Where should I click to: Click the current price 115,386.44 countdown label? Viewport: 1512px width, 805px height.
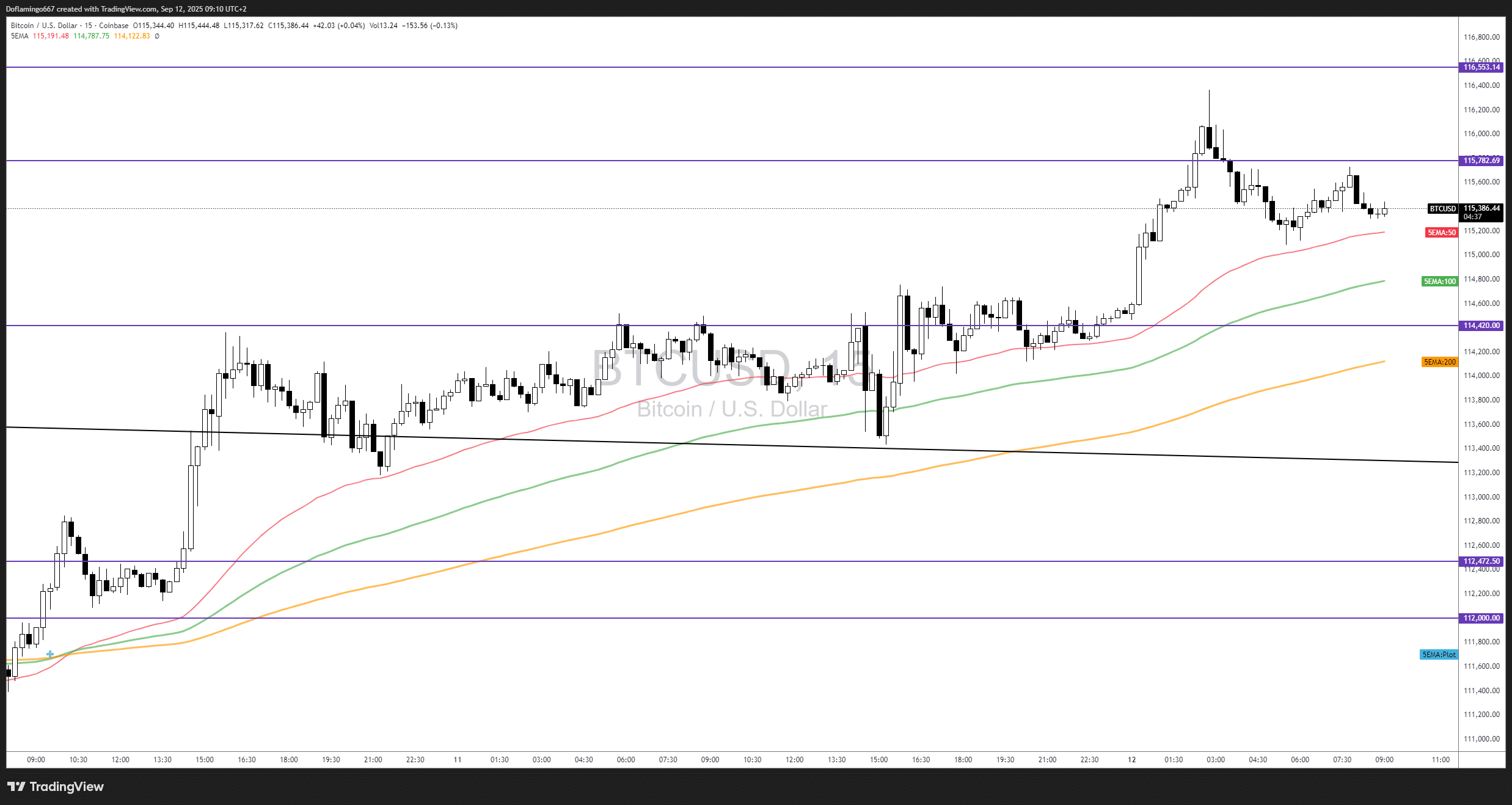[x=1481, y=212]
